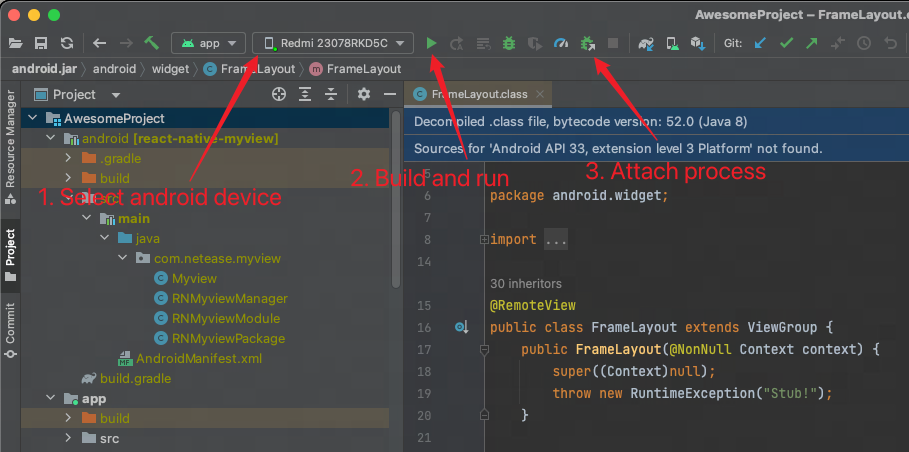Open Redmi 23078RKD5C device dropdown

[x=333, y=43]
